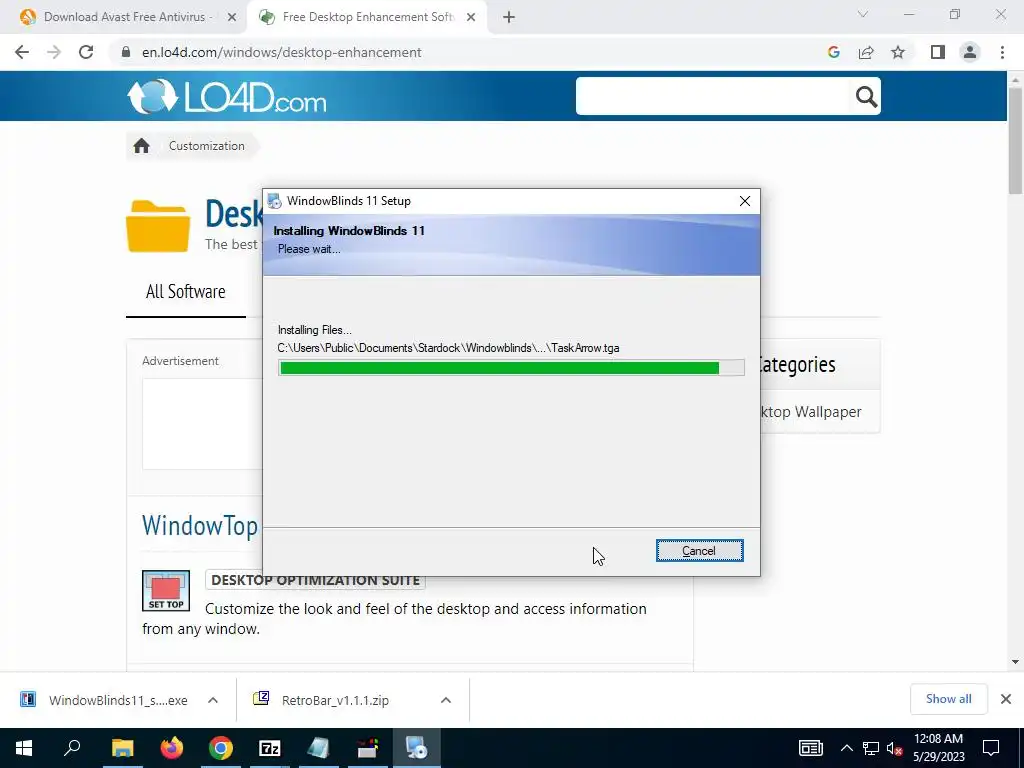
Task: Close the downloads bar
Action: (x=1006, y=699)
